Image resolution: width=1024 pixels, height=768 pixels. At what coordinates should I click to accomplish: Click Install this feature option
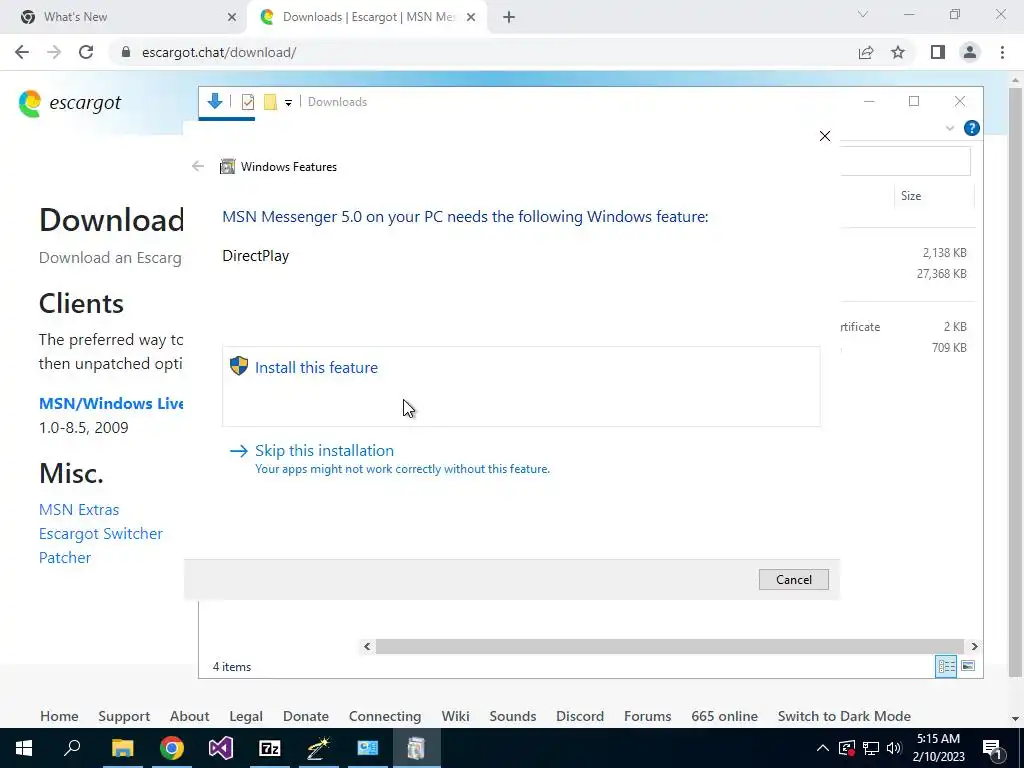(x=520, y=387)
